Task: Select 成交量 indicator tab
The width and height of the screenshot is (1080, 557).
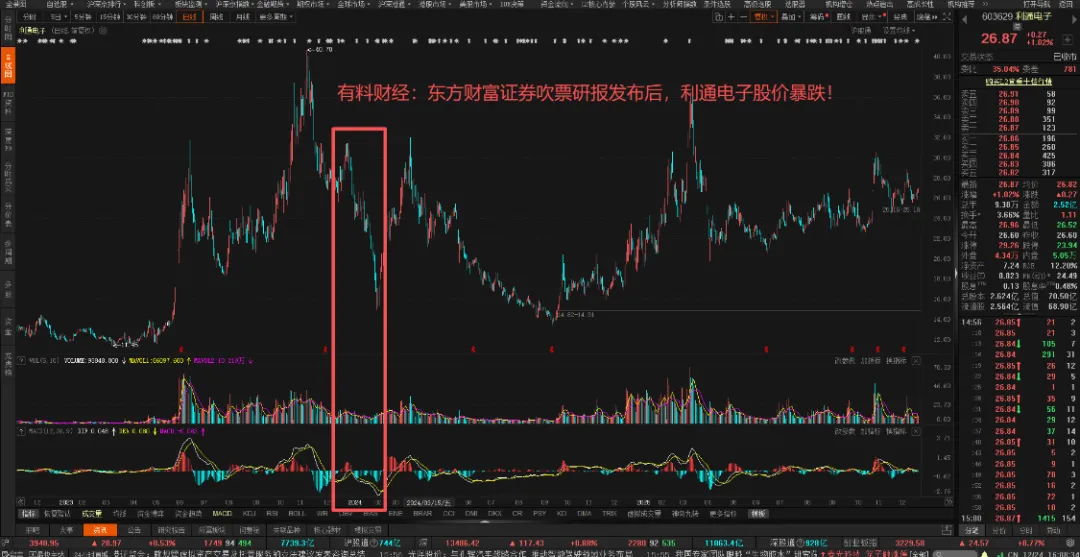Action: point(91,513)
